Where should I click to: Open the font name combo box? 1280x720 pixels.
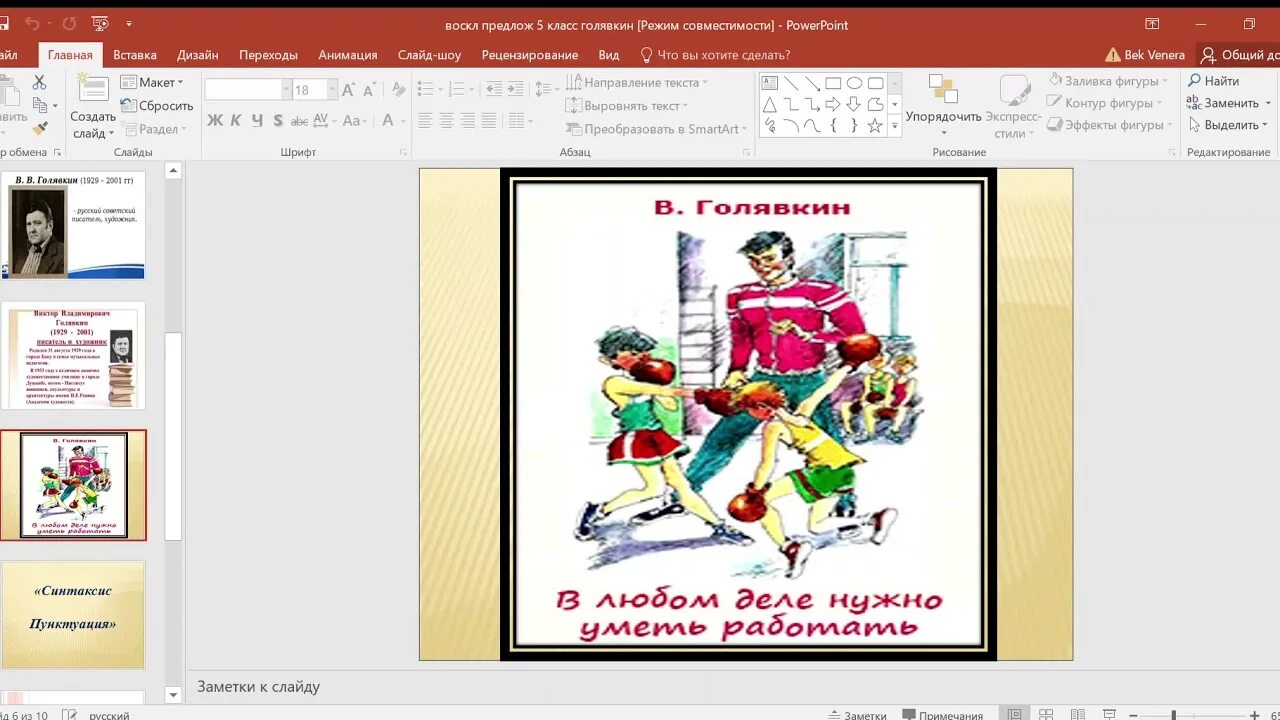(246, 90)
